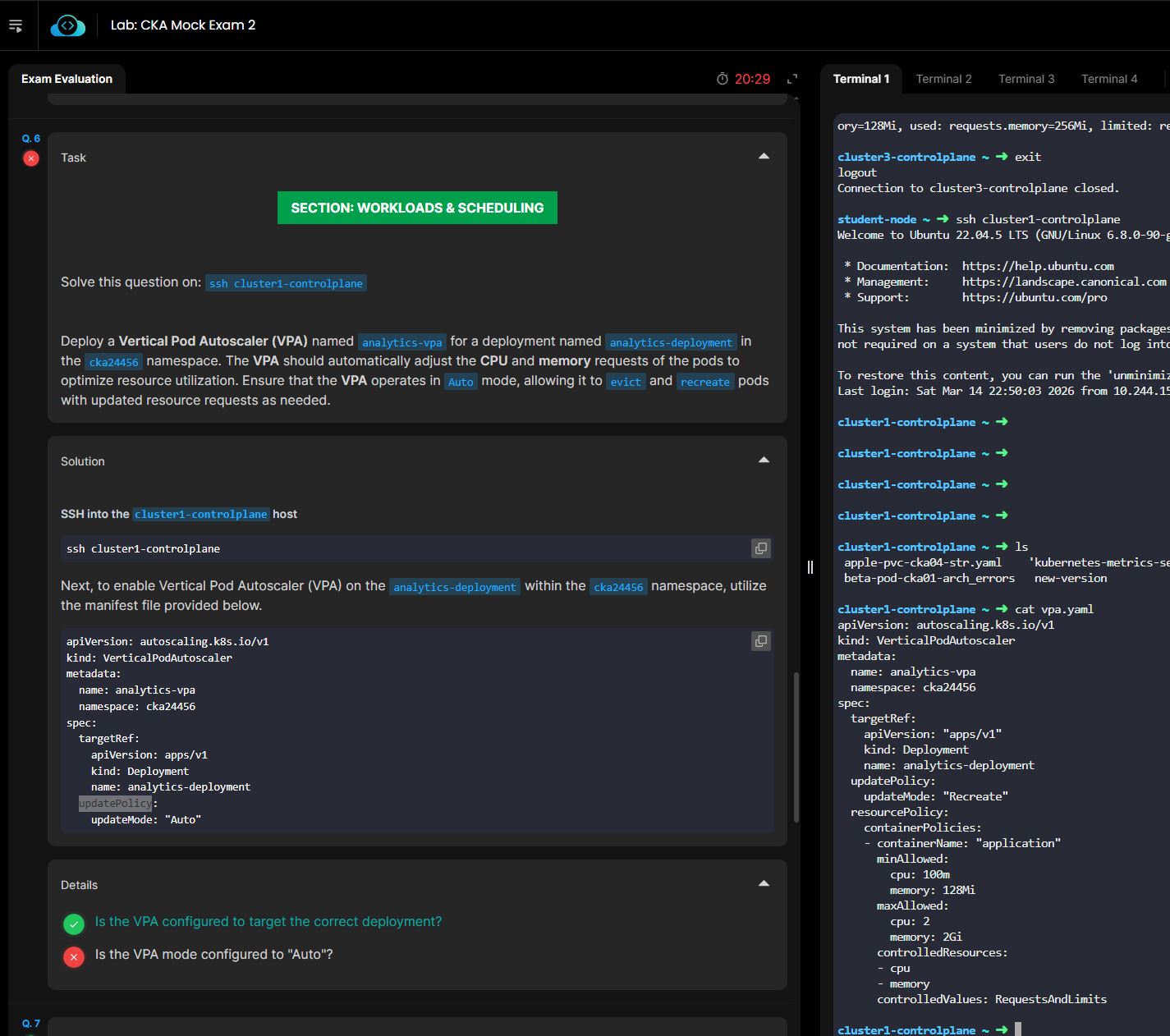The height and width of the screenshot is (1036, 1170).
Task: Switch to Terminal 3 tab
Action: (x=1026, y=79)
